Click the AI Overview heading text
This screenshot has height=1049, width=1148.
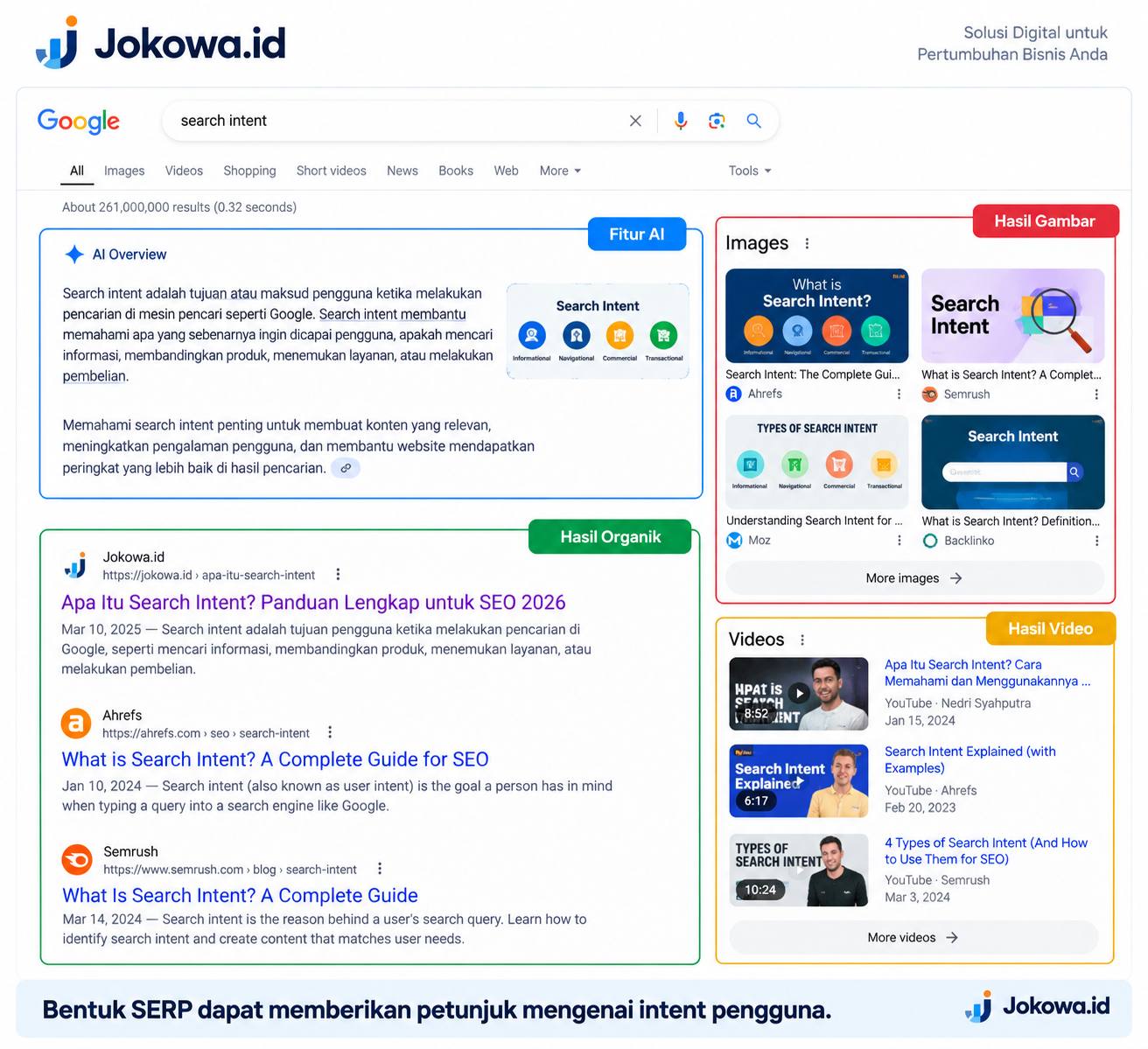(x=129, y=255)
